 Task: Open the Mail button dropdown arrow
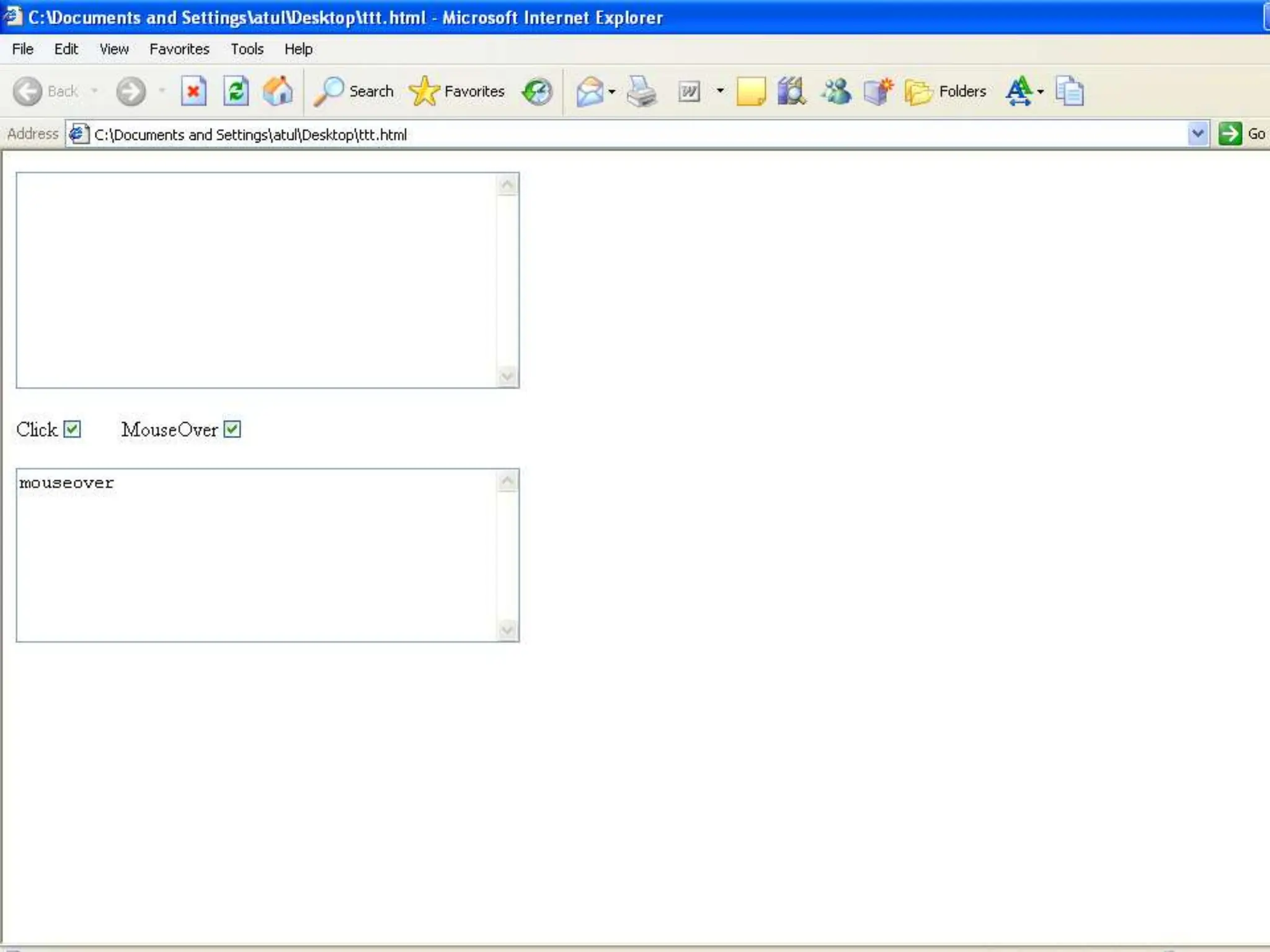tap(612, 92)
